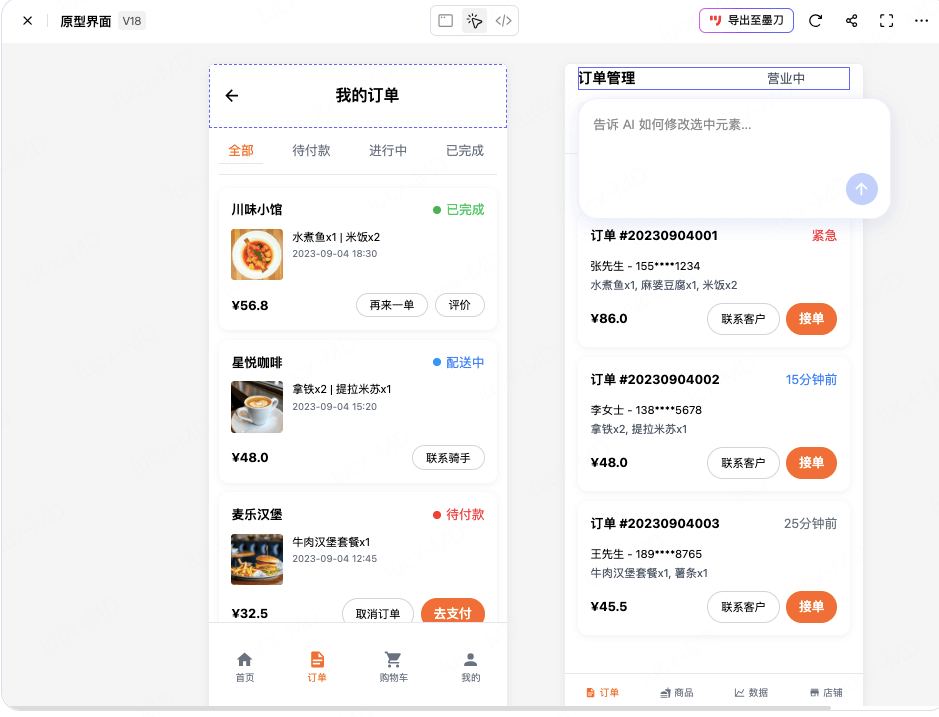Viewport: 939px width, 717px height.
Task: Click 接单 on order #20230904003
Action: point(811,607)
